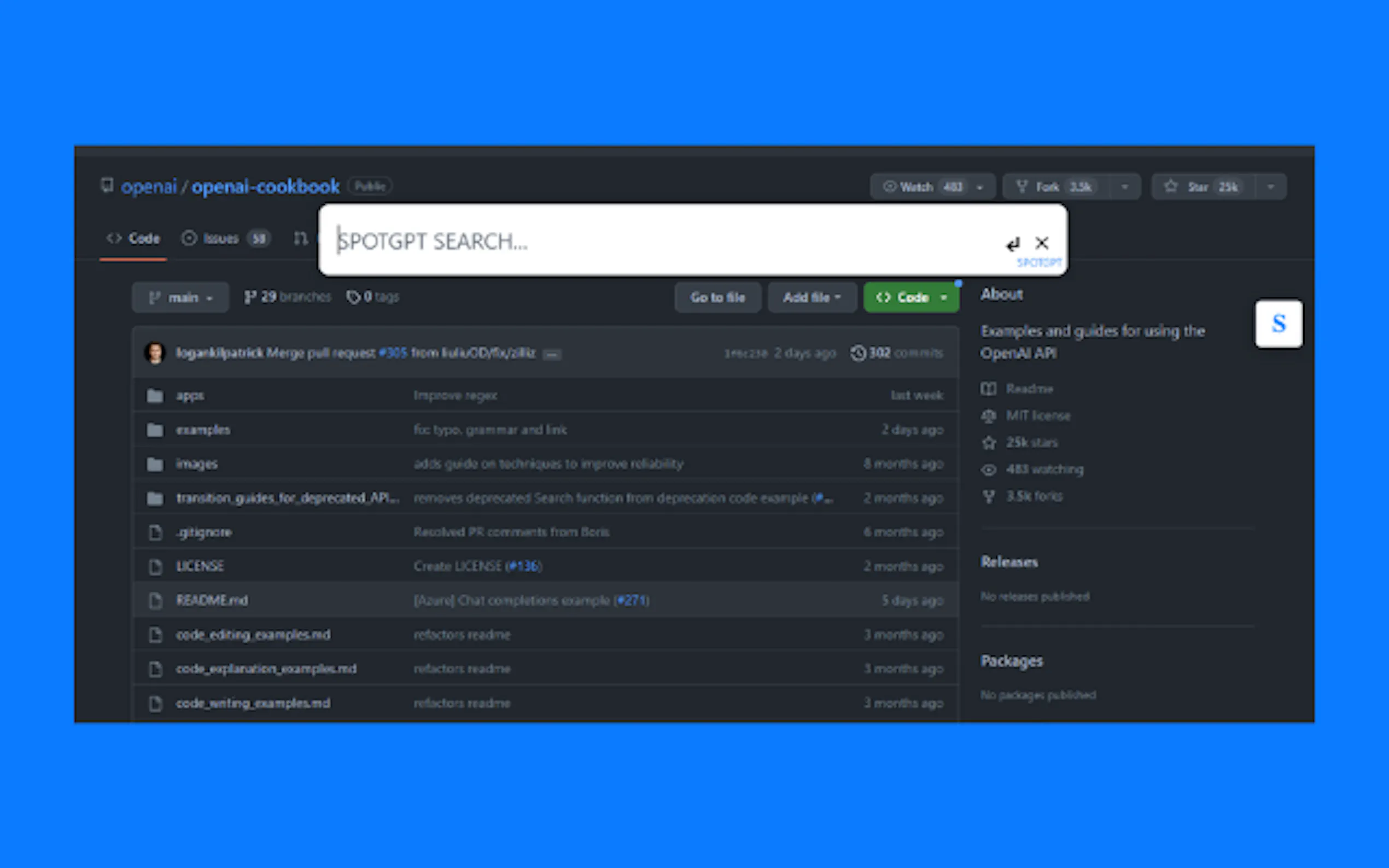Image resolution: width=1389 pixels, height=868 pixels.
Task: Click the commit history clock icon
Action: [x=858, y=353]
